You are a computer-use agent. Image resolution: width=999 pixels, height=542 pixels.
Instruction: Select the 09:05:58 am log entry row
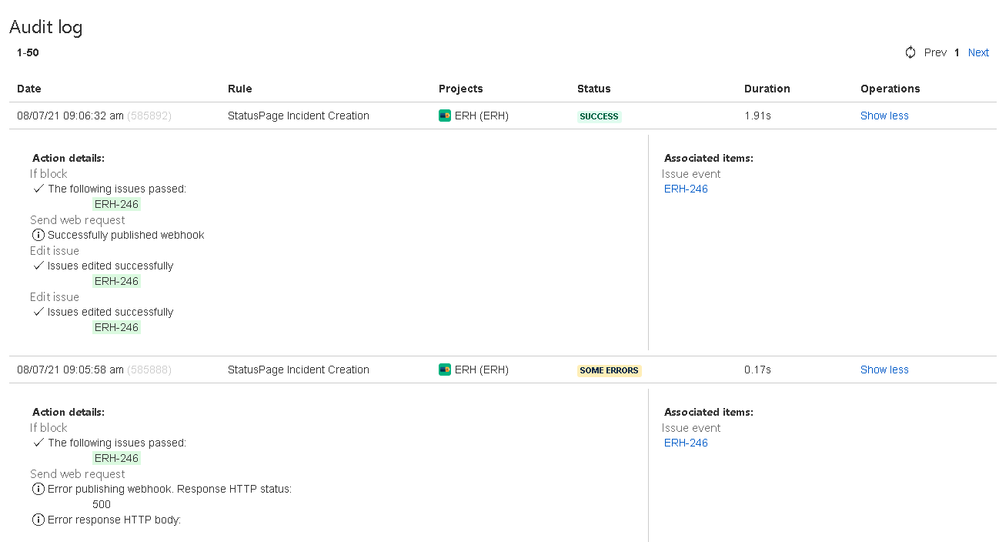point(503,369)
